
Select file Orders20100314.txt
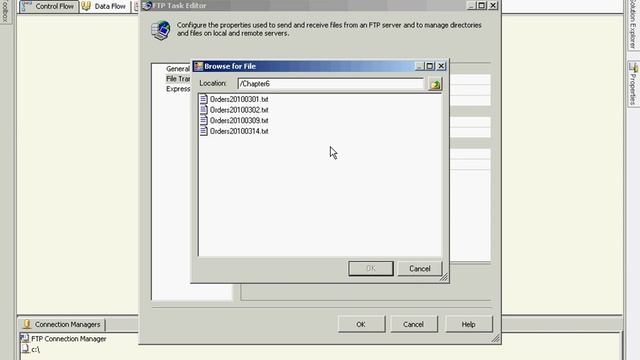pyautogui.click(x=239, y=131)
